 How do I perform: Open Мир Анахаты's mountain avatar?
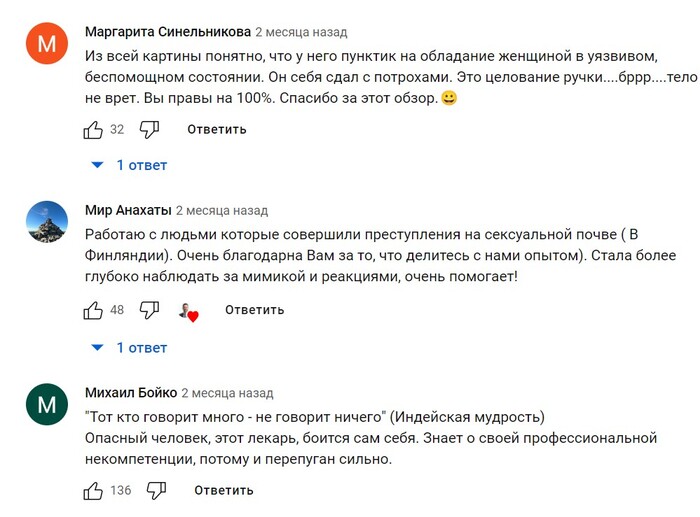click(47, 222)
